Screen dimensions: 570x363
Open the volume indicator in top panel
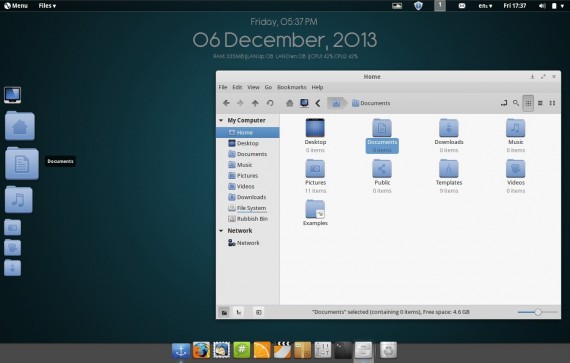(542, 5)
